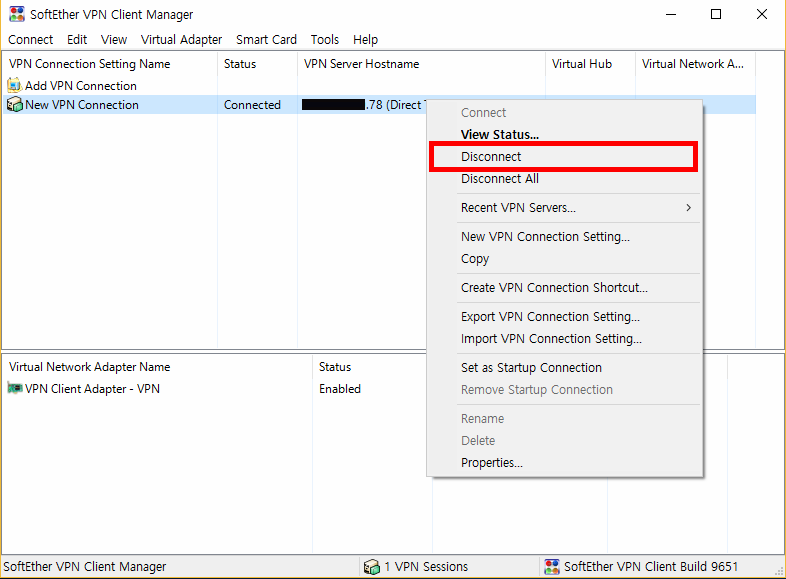Viewport: 786px width, 579px height.
Task: Choose Export VPN Connection Setting...
Action: pyautogui.click(x=564, y=317)
